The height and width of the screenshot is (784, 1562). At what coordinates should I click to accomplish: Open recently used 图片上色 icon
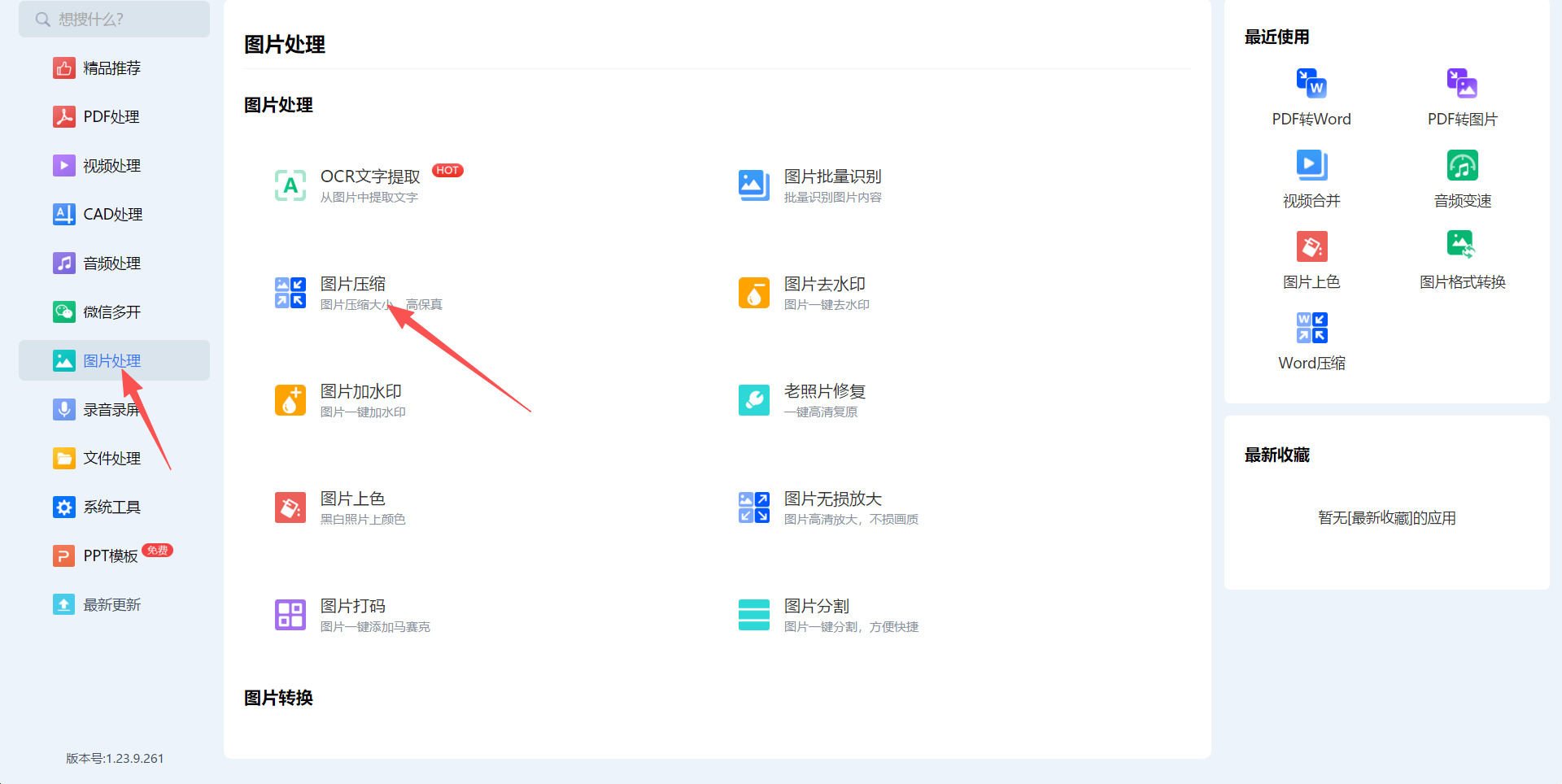[x=1311, y=246]
